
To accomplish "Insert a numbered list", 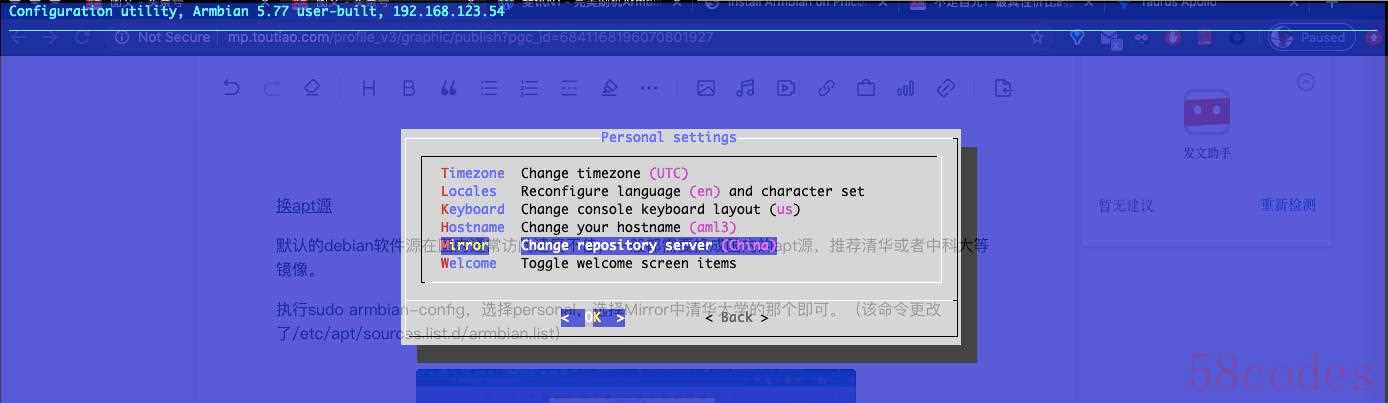I will 529,88.
